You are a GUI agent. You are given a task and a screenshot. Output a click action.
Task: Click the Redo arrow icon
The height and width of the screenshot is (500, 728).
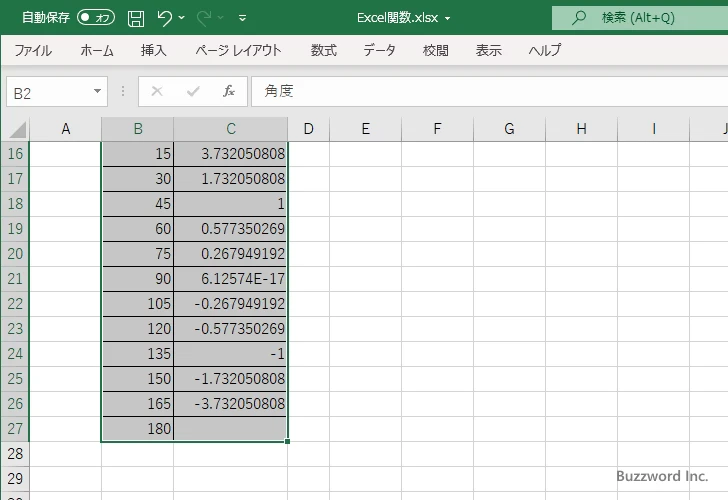pos(204,18)
